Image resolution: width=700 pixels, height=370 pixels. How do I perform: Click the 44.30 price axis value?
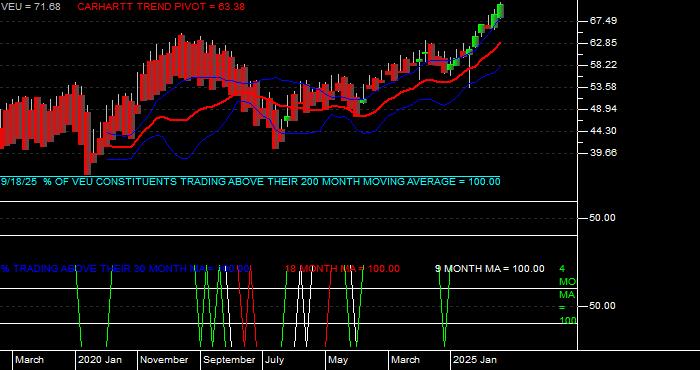pos(603,131)
